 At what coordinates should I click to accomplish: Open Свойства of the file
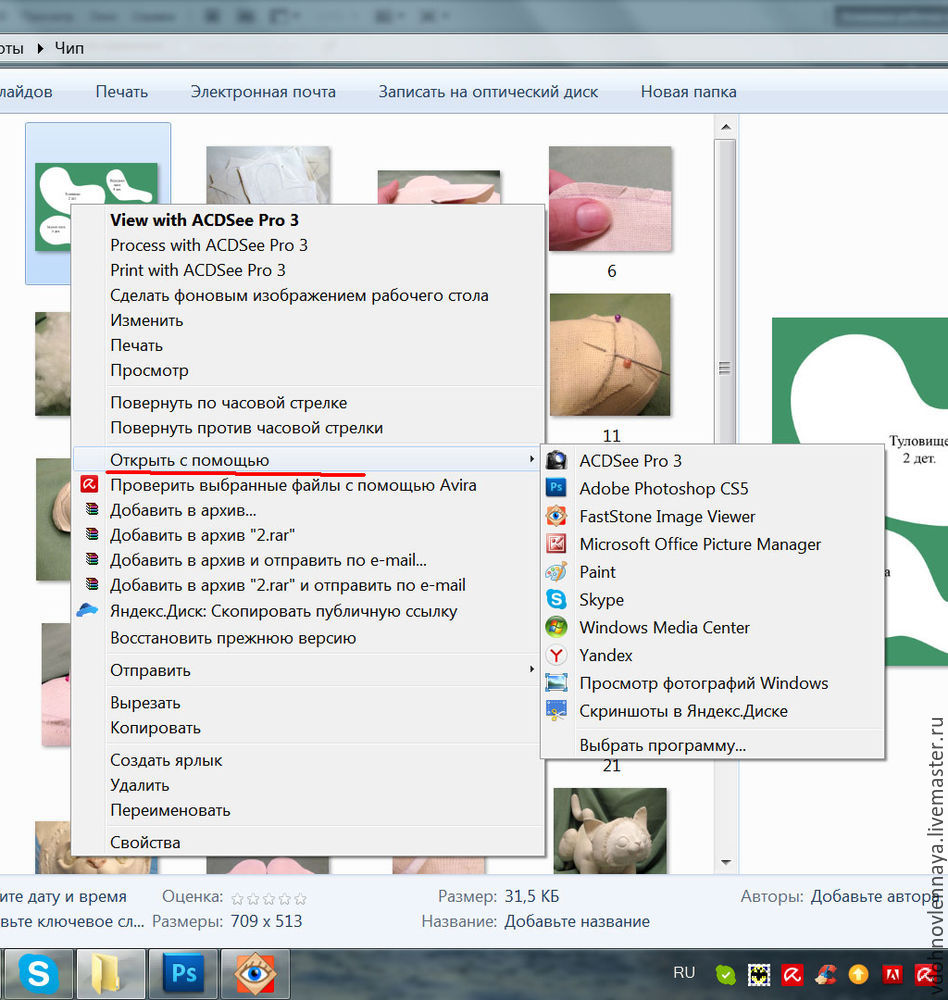pos(307,842)
